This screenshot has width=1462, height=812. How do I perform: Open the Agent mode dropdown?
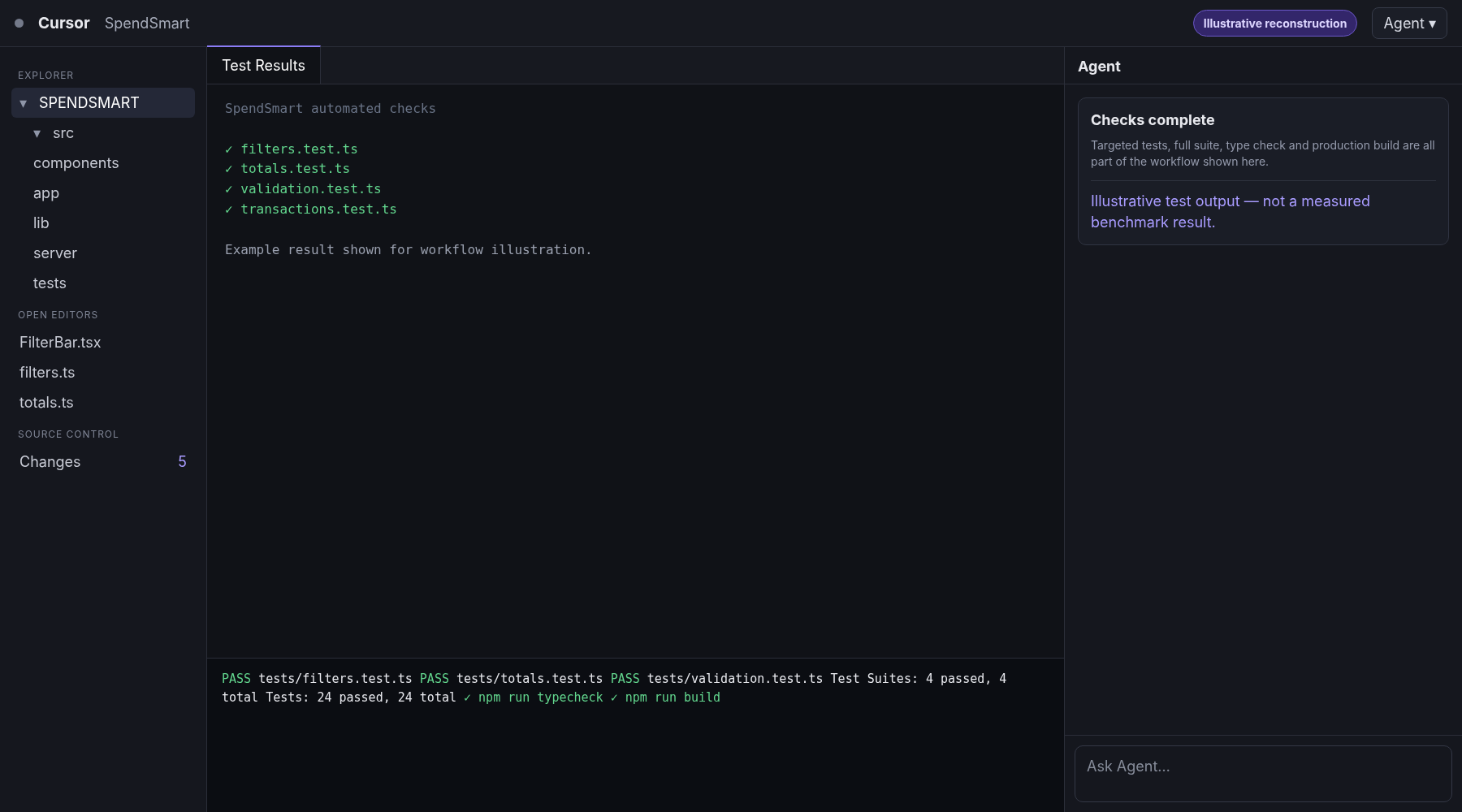click(1409, 24)
